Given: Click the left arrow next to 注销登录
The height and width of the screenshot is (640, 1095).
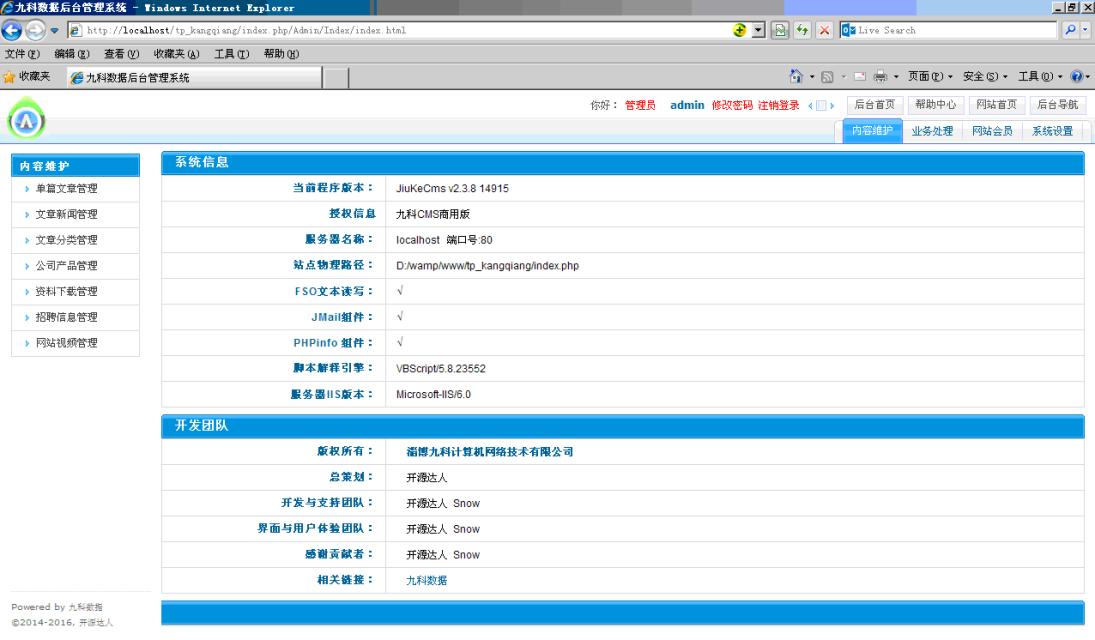Looking at the screenshot, I should [x=810, y=106].
